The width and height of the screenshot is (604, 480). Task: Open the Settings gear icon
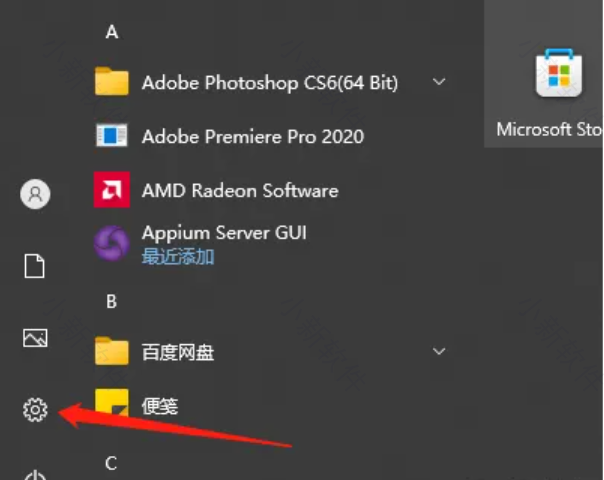click(x=35, y=409)
